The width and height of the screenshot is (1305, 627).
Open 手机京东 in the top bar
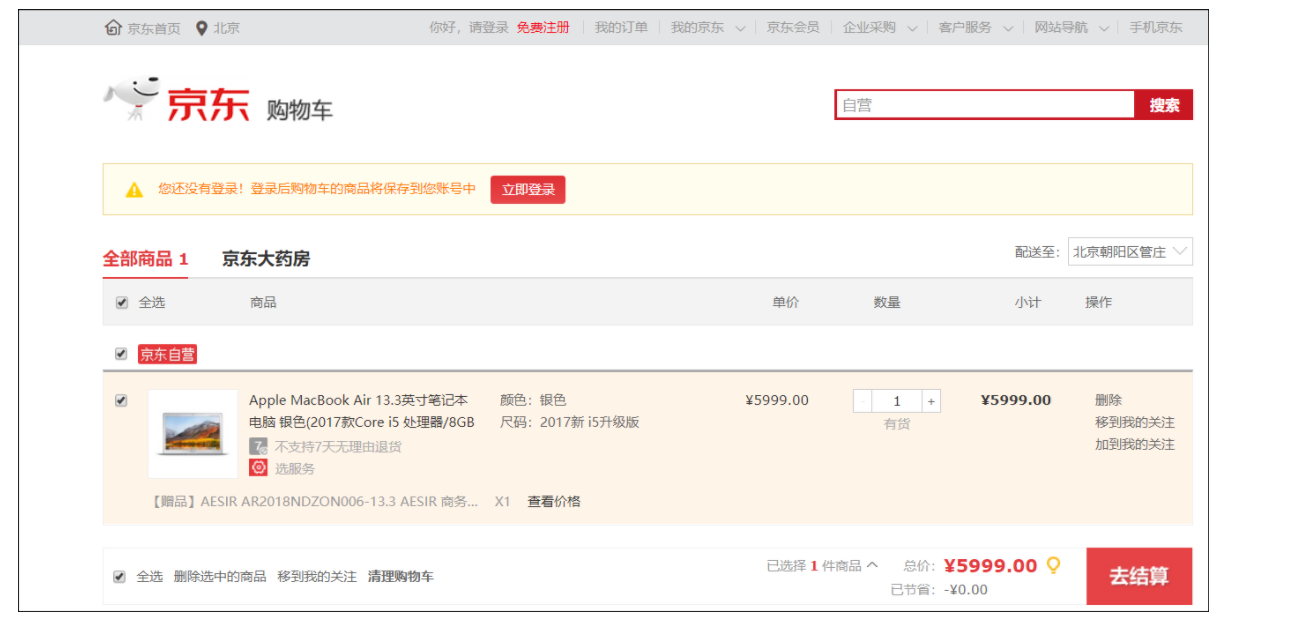[x=1156, y=27]
